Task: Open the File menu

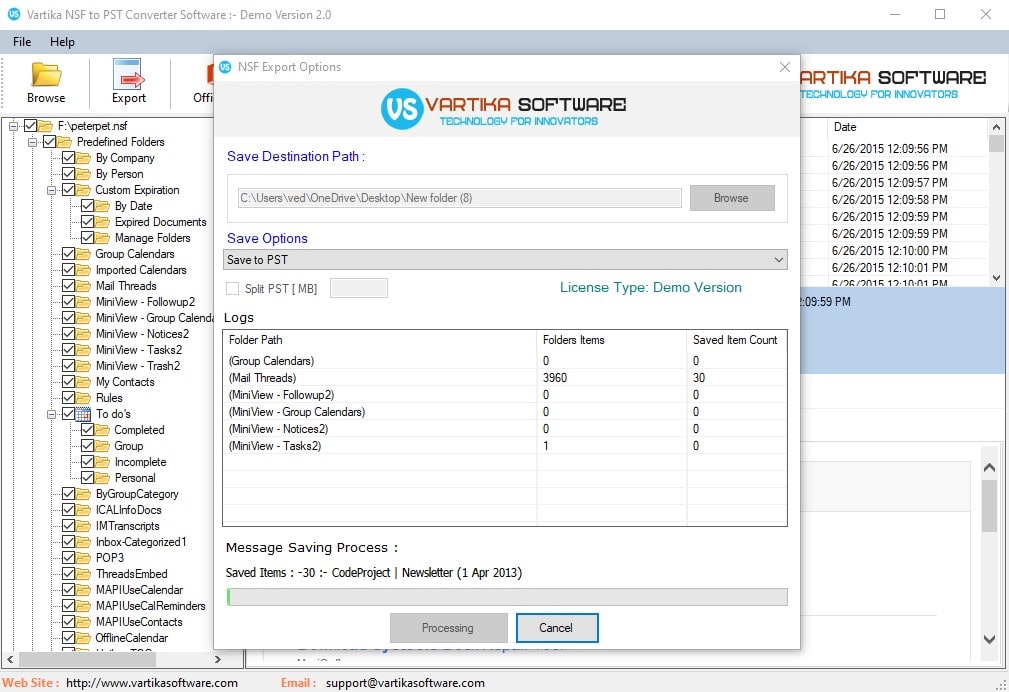Action: [22, 42]
